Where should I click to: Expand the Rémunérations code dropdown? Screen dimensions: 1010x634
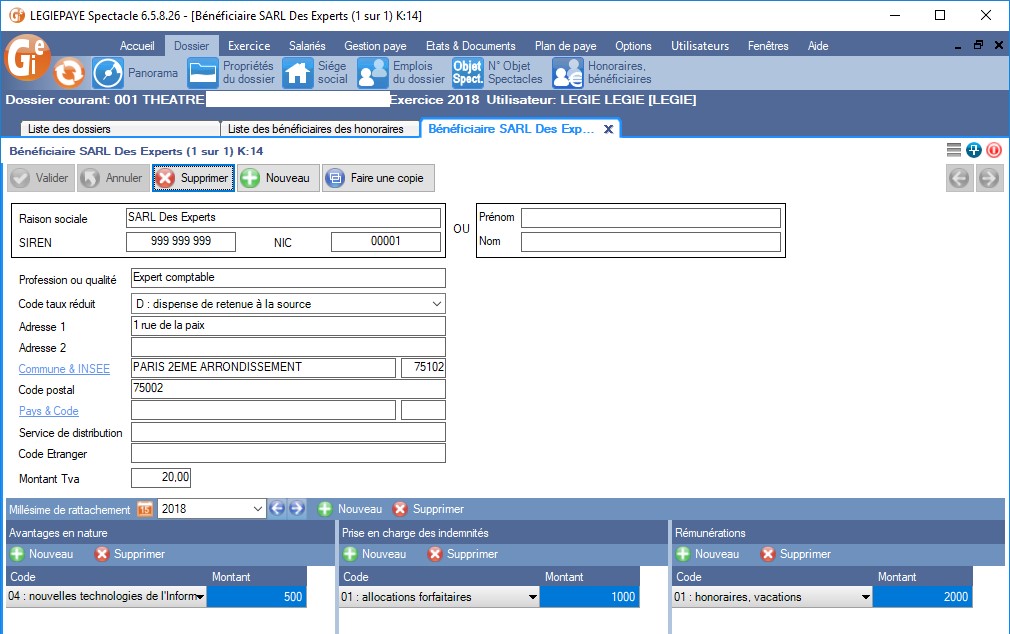coord(864,598)
